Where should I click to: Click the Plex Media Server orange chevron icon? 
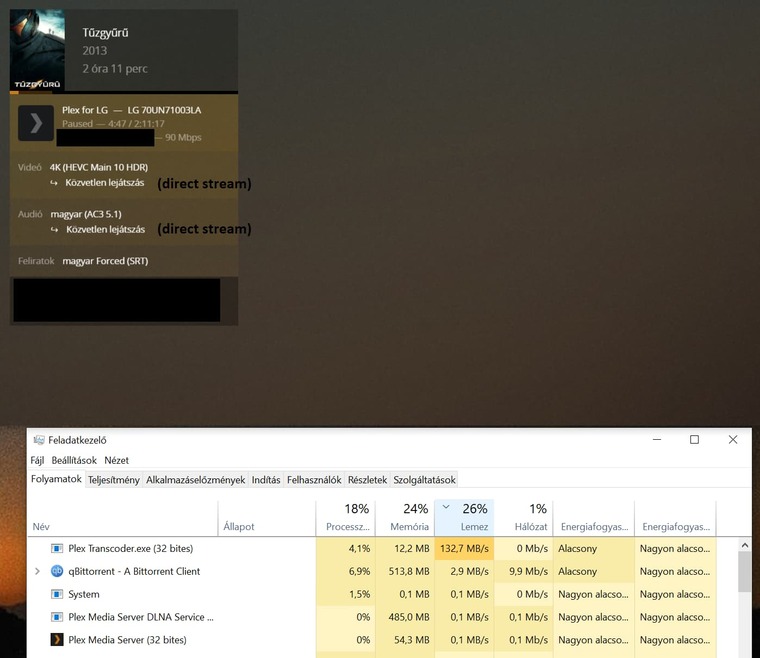(57, 640)
